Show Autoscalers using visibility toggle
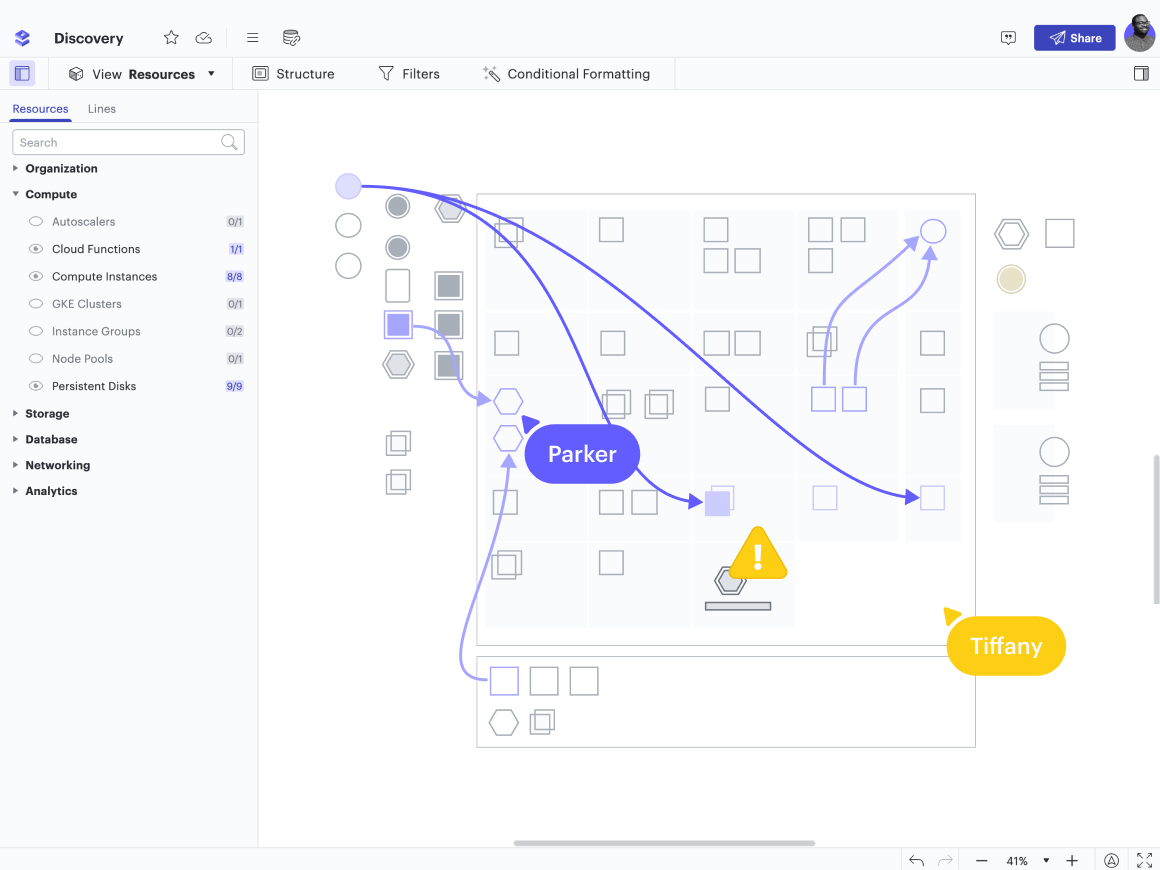 click(36, 222)
